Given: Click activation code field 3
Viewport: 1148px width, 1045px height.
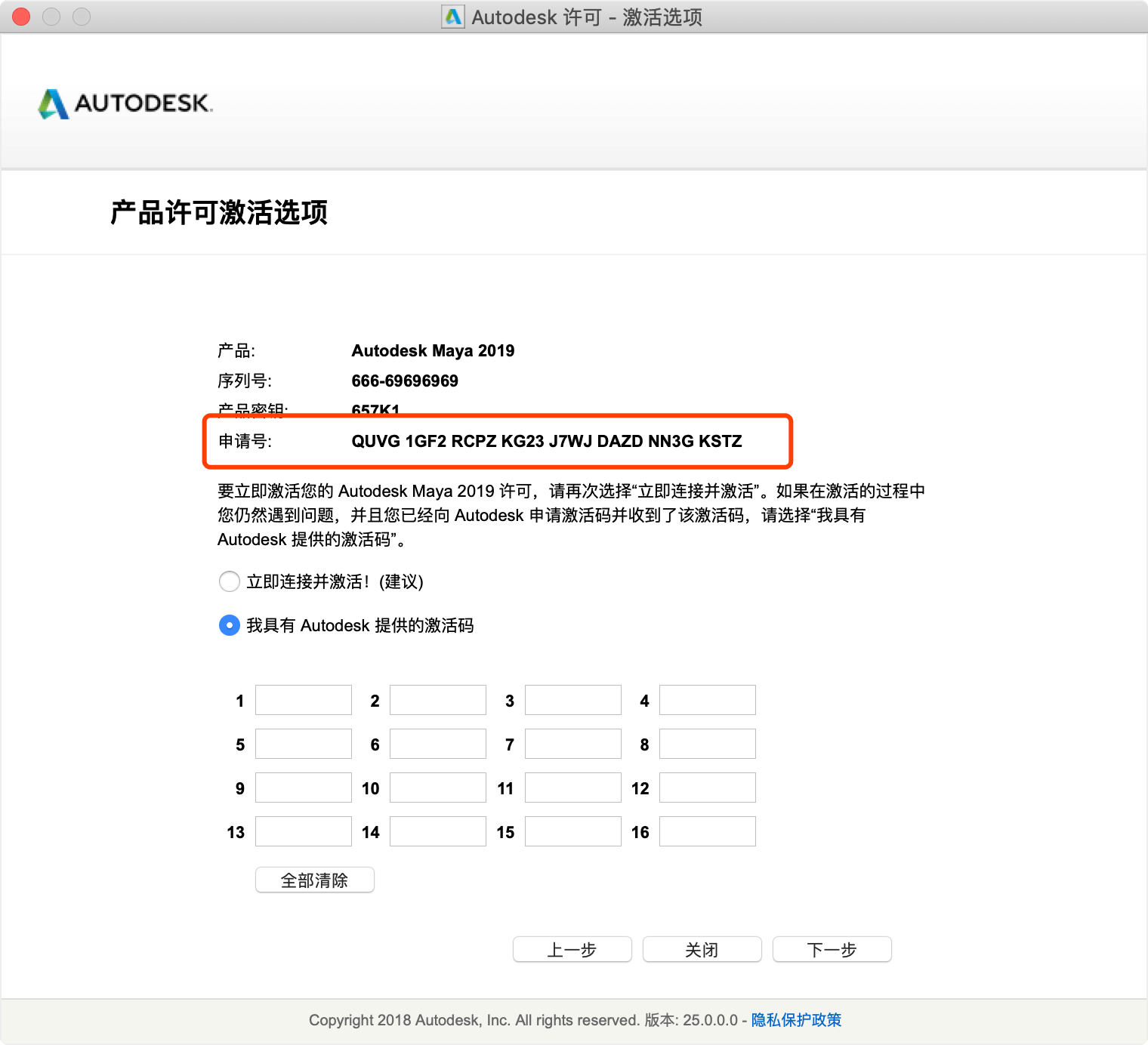Looking at the screenshot, I should 573,700.
